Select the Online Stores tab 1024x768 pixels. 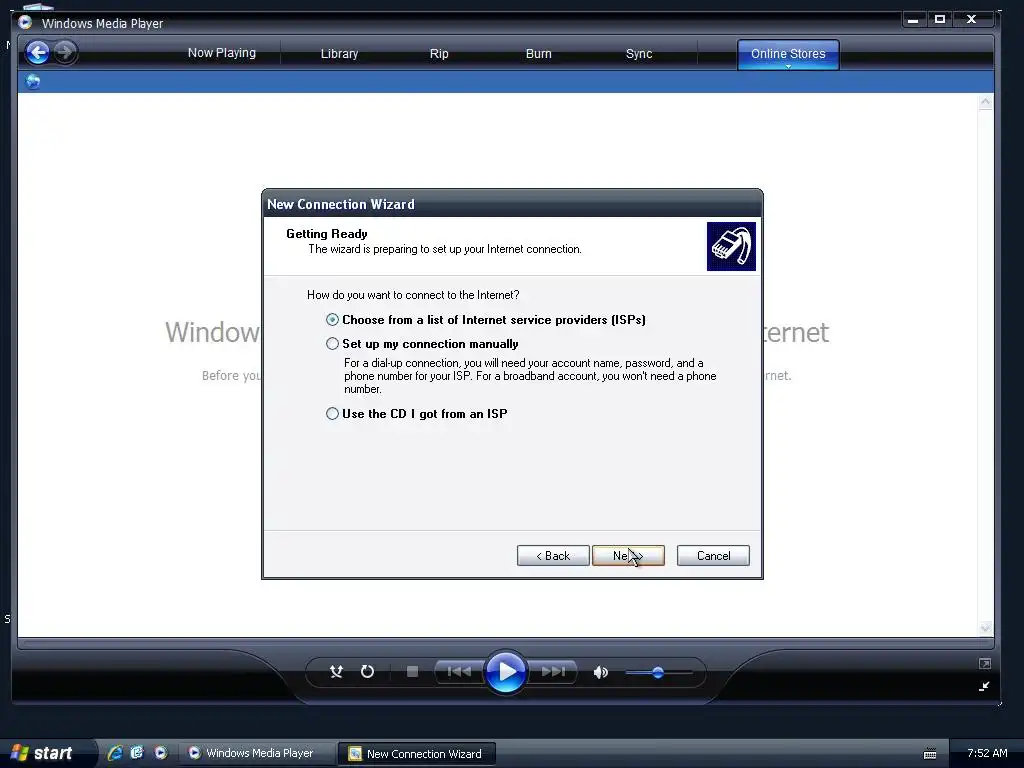tap(788, 52)
